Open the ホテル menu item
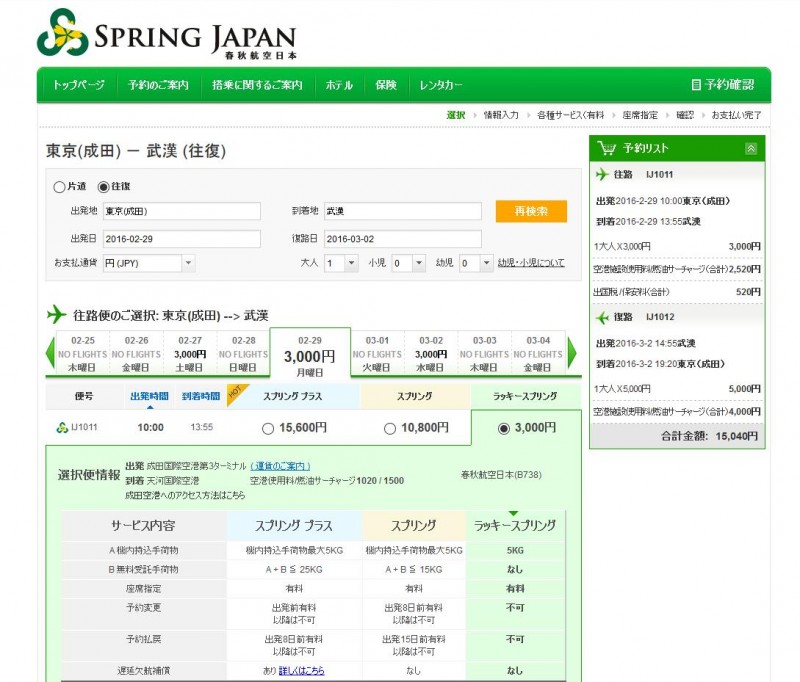Viewport: 800px width, 682px height. pyautogui.click(x=339, y=85)
